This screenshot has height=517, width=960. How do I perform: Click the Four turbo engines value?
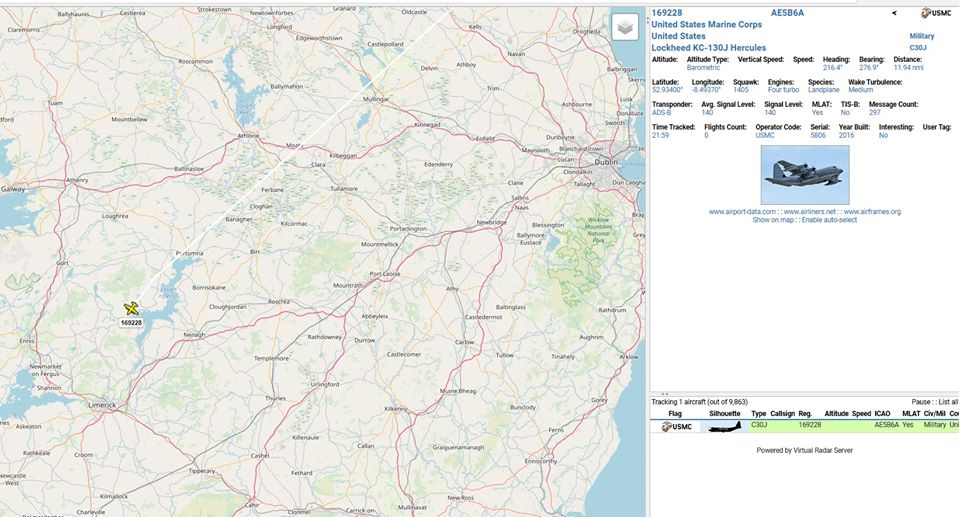(x=784, y=90)
